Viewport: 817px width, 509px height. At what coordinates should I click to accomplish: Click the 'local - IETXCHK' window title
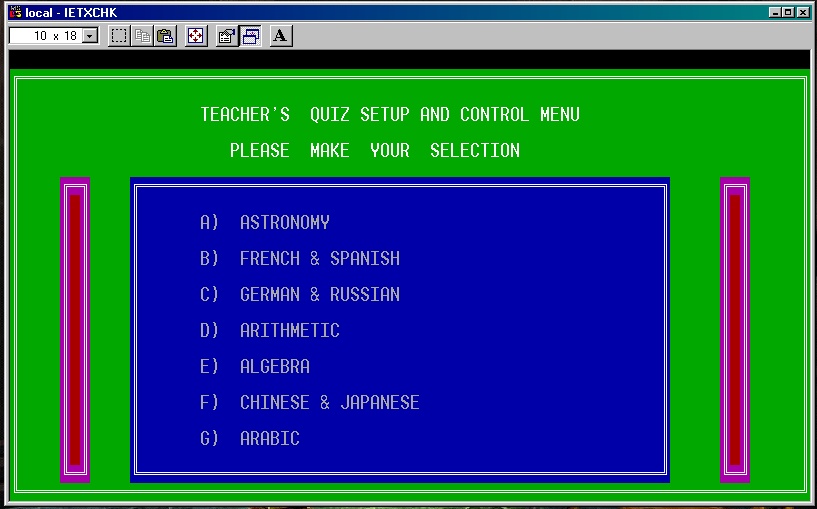pyautogui.click(x=71, y=13)
